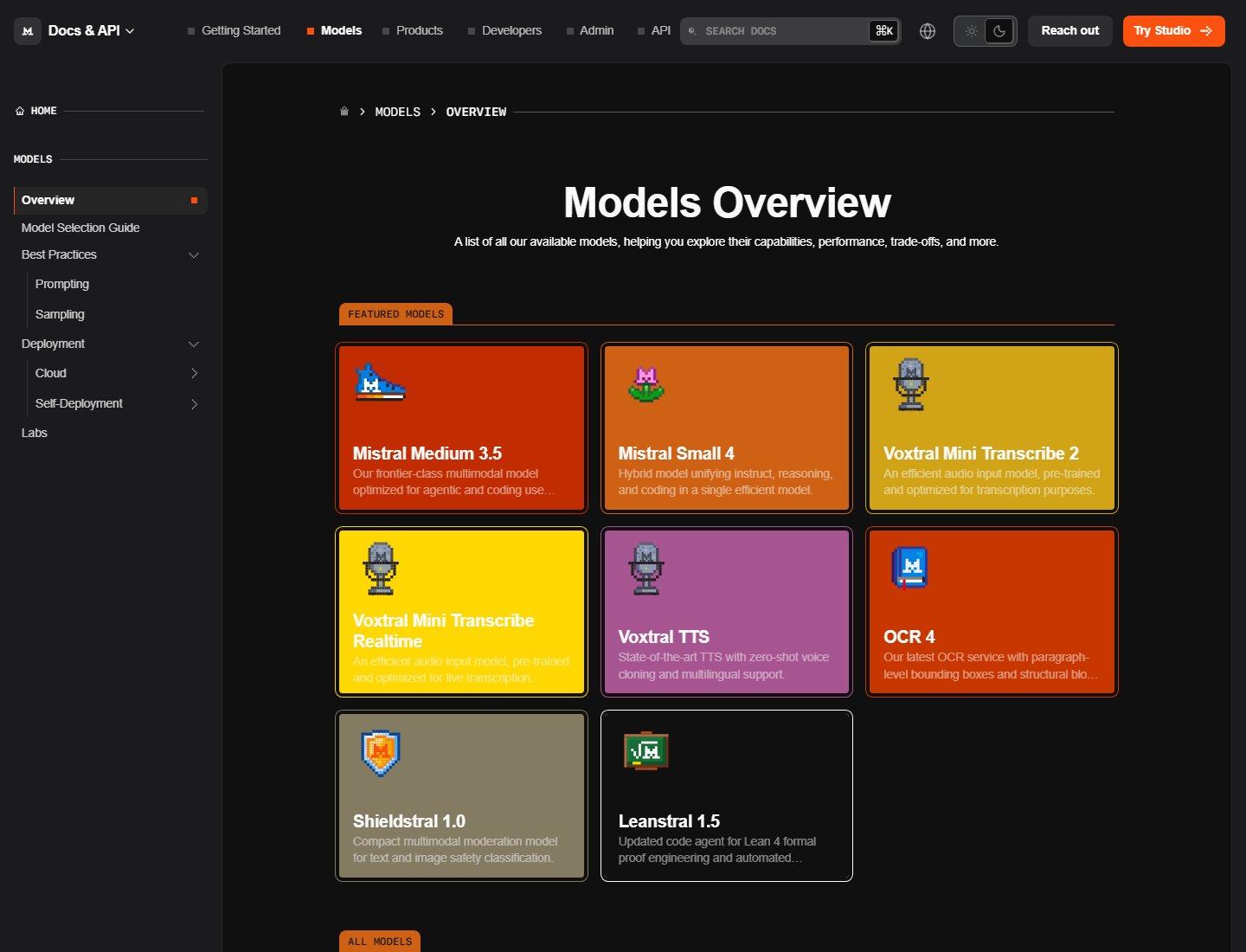Click the ⌘K shortcut badge
The image size is (1246, 952).
883,31
